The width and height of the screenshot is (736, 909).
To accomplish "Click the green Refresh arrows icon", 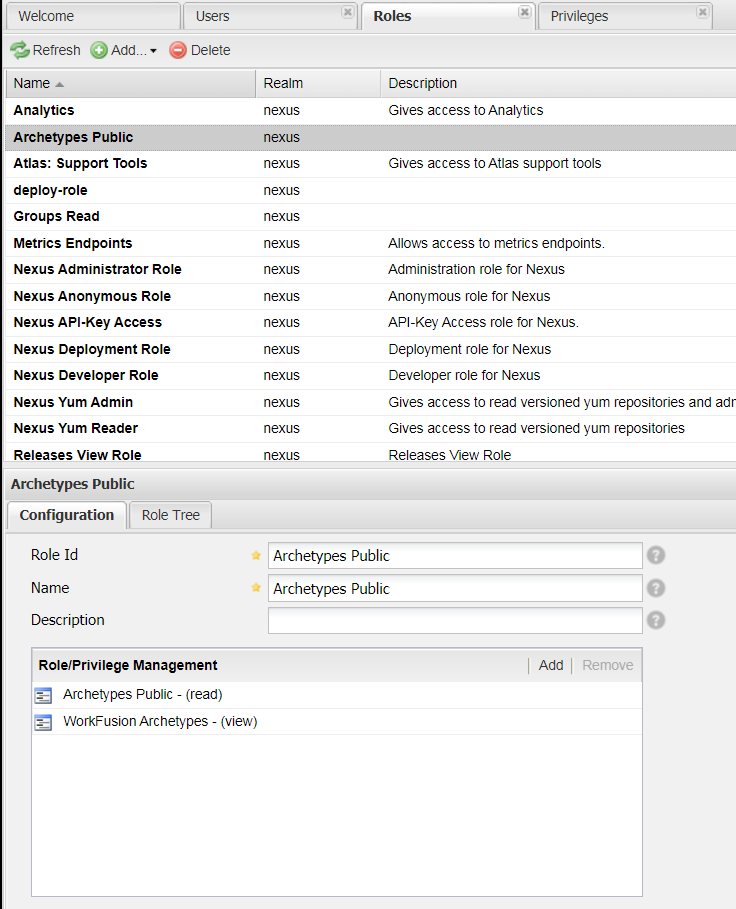I will pyautogui.click(x=20, y=50).
